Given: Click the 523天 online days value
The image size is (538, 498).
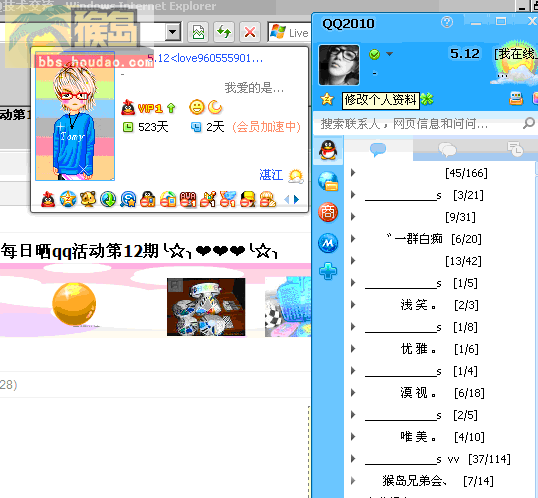Looking at the screenshot, I should (153, 127).
